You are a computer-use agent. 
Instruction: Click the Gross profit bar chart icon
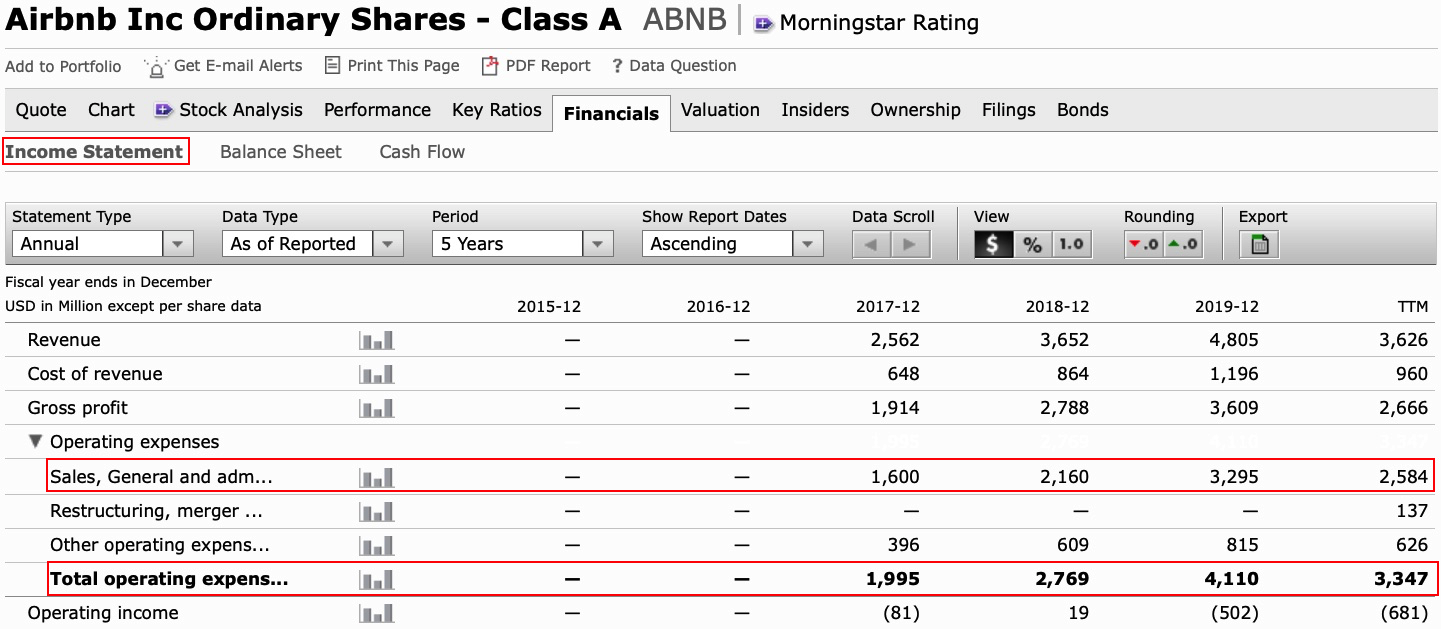coord(376,409)
